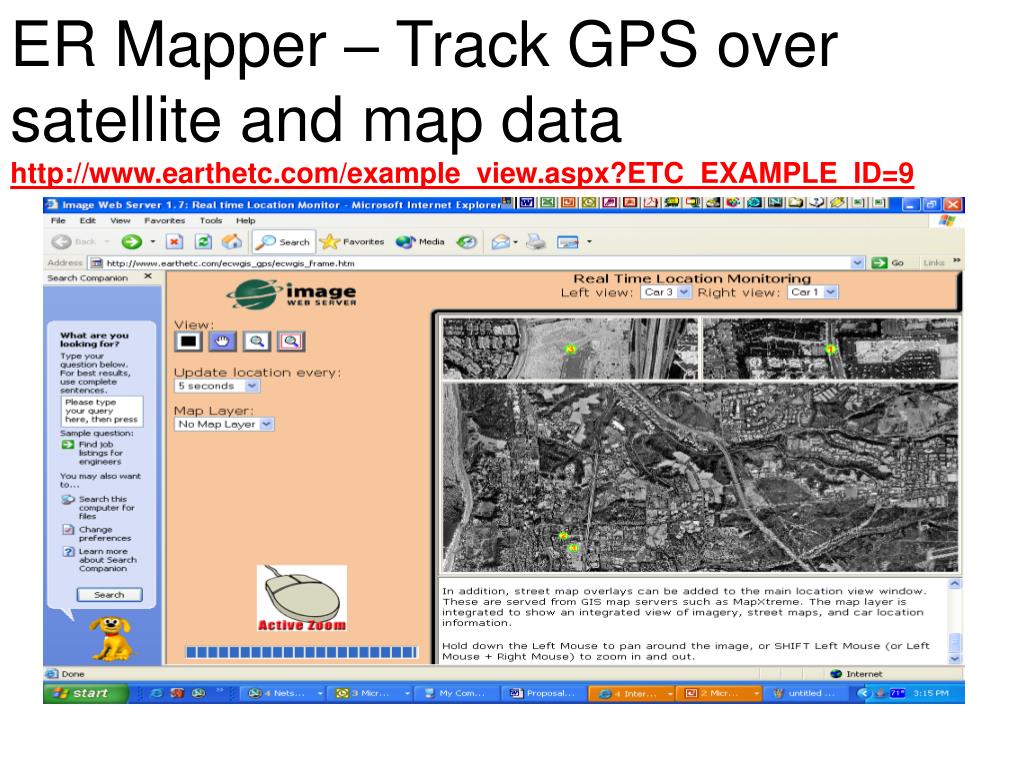Open the Right view Car 1 dropdown
The width and height of the screenshot is (1024, 768).
coord(812,293)
